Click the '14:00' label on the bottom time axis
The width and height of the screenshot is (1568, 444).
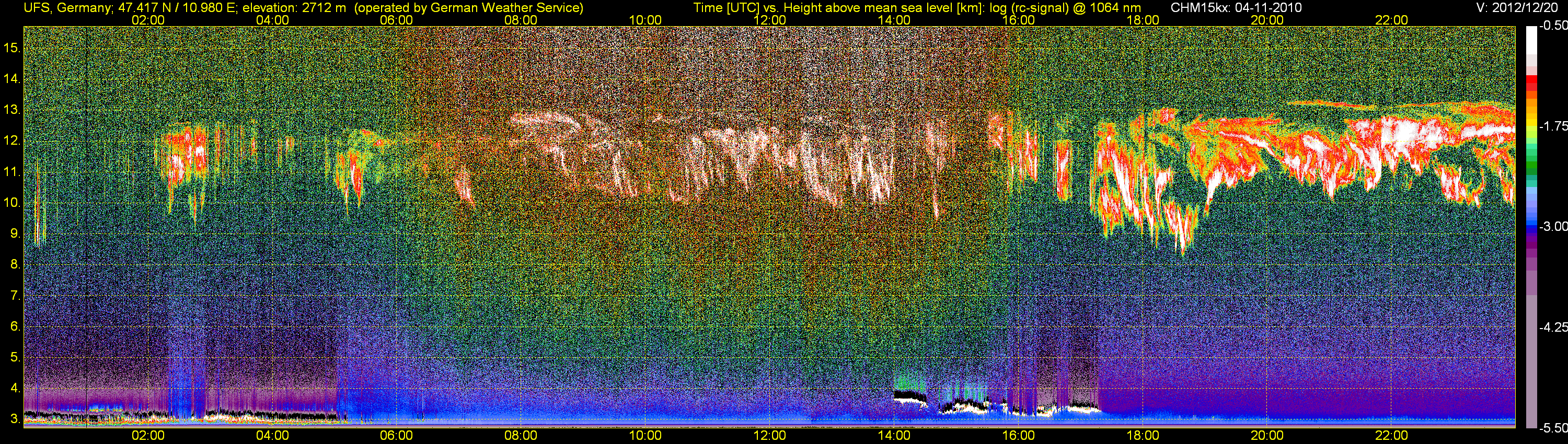click(x=894, y=436)
